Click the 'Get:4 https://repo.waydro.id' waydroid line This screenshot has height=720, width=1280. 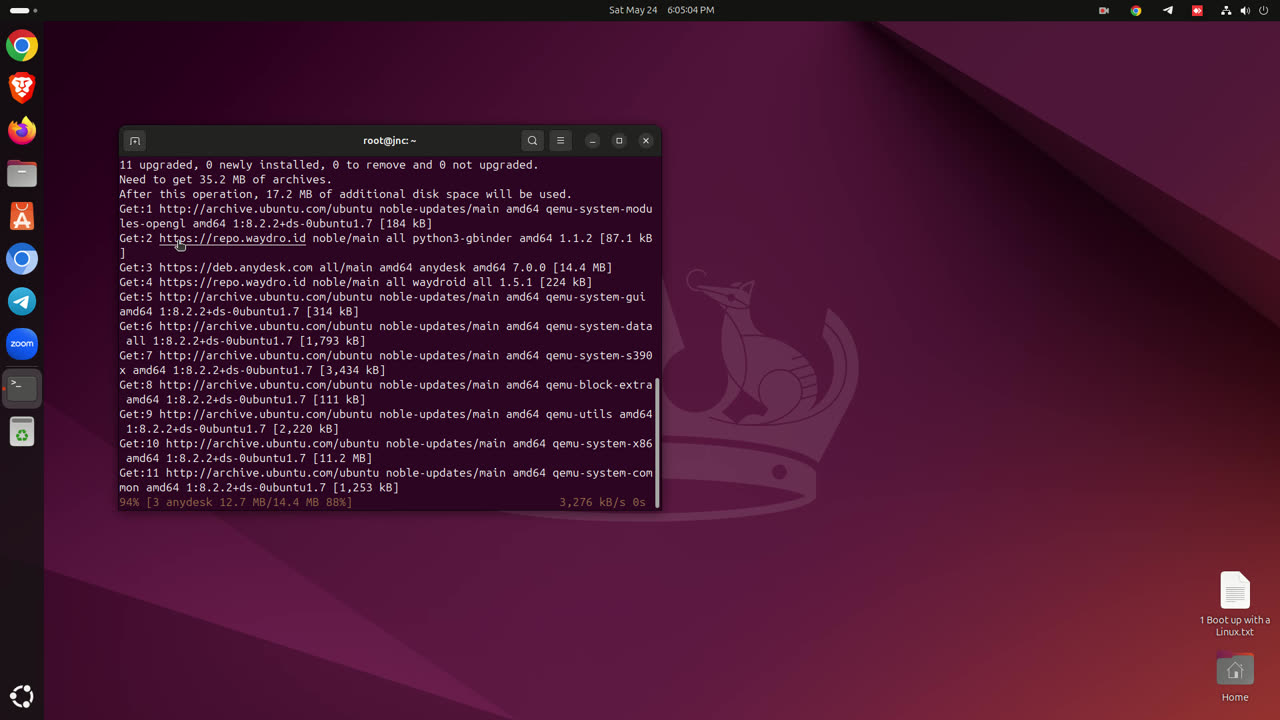(x=356, y=282)
